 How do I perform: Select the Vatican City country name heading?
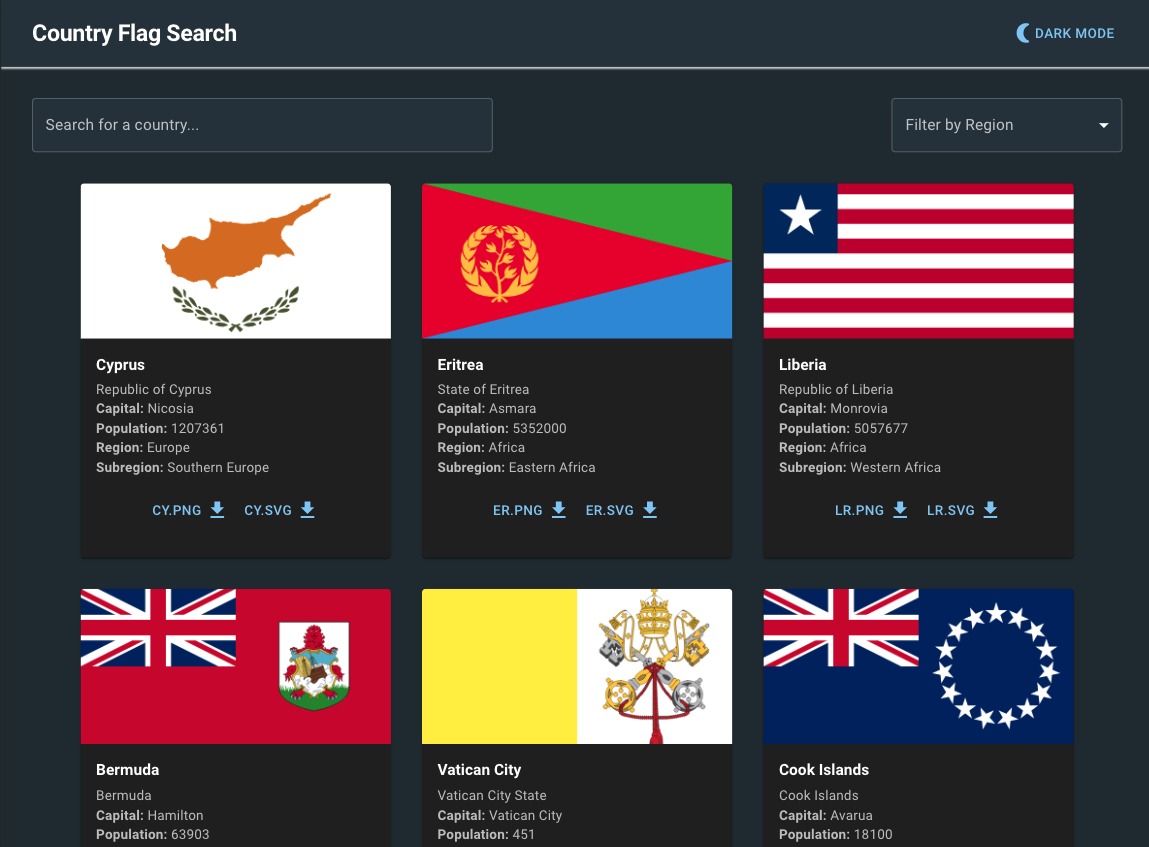coord(479,770)
